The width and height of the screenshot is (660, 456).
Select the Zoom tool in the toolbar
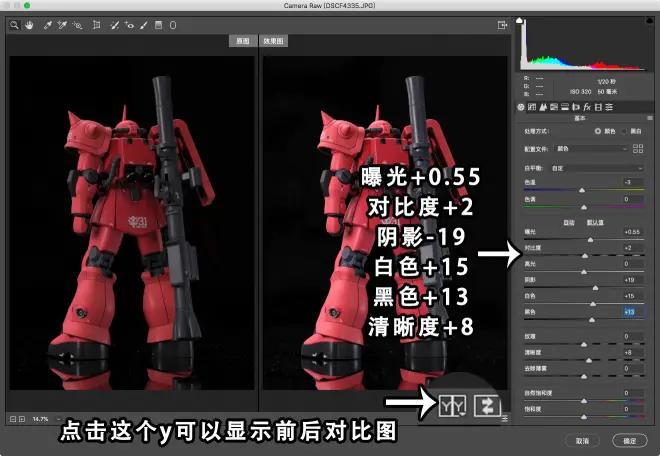tap(14, 25)
